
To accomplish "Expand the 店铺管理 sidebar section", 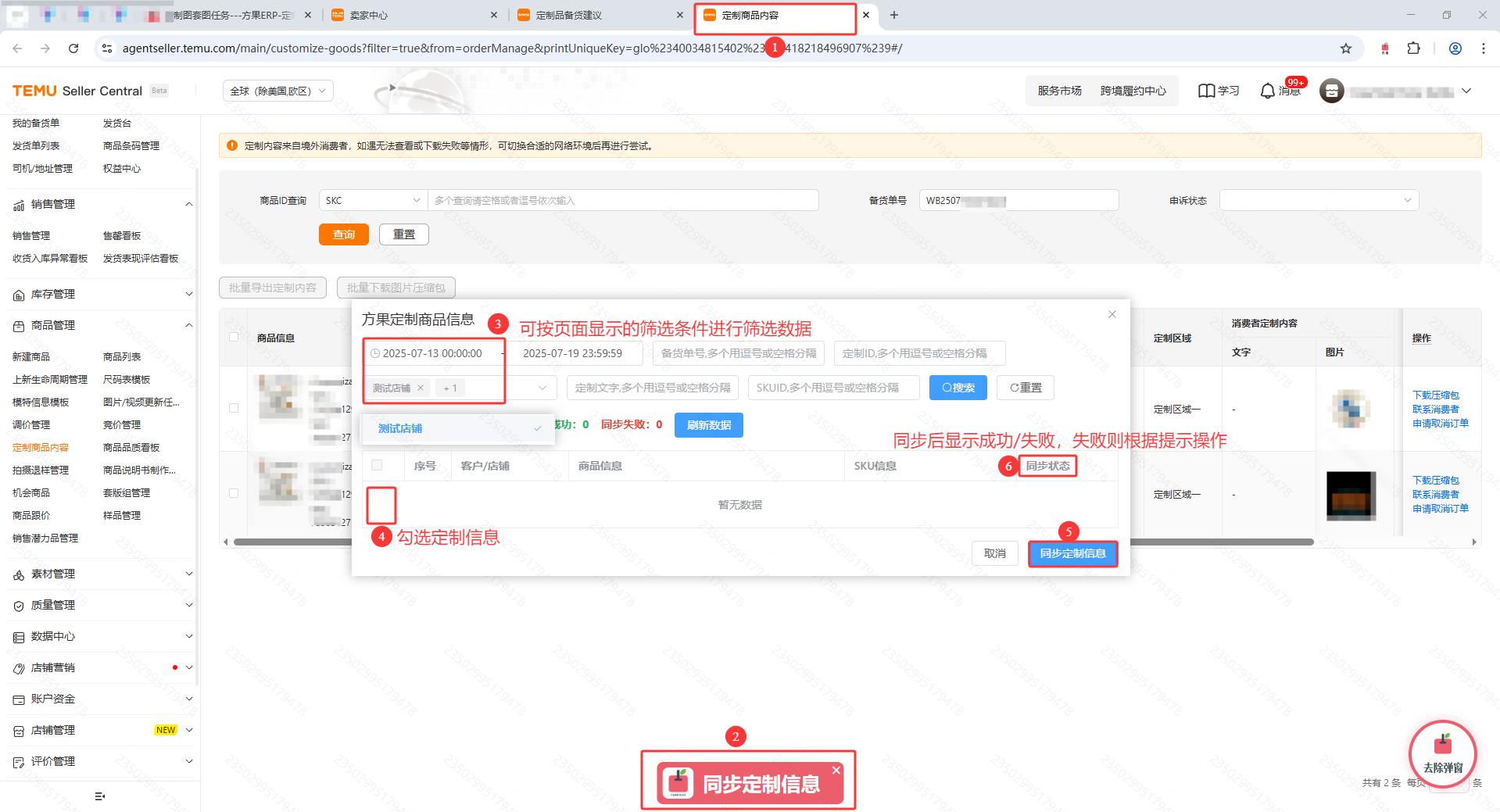I will click(188, 730).
